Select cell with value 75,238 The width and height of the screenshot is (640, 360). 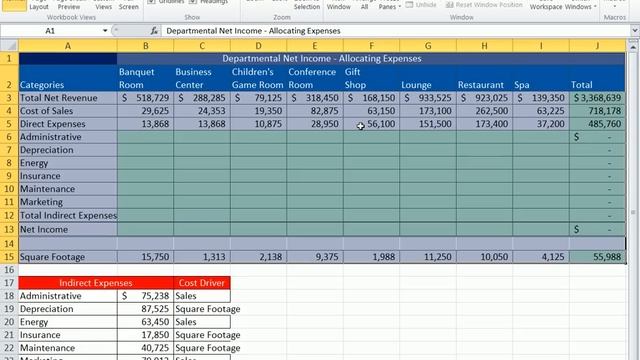pos(145,296)
